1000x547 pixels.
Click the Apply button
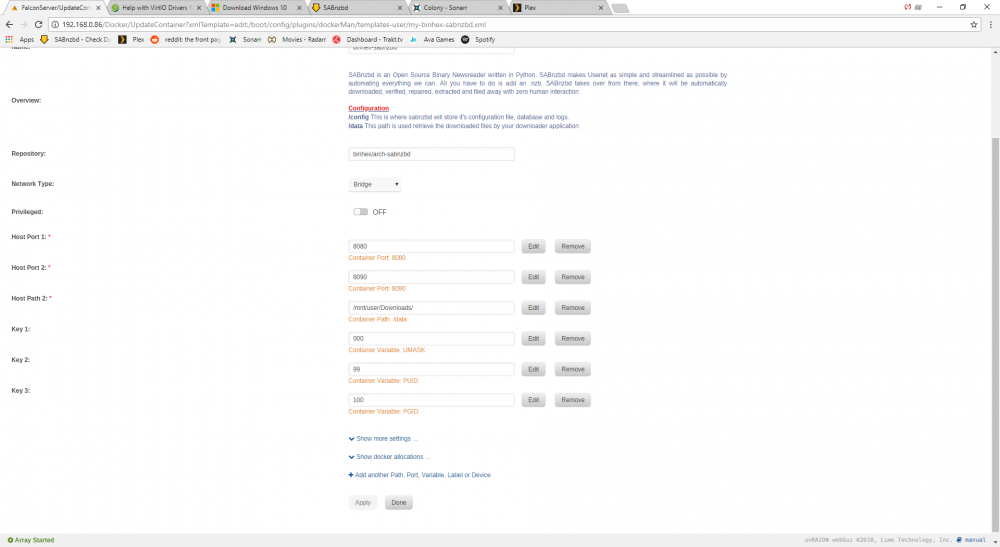(x=363, y=502)
